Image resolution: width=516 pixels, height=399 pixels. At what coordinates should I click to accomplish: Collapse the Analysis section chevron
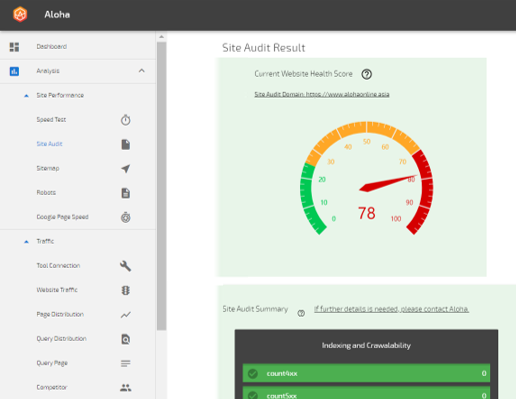point(142,71)
